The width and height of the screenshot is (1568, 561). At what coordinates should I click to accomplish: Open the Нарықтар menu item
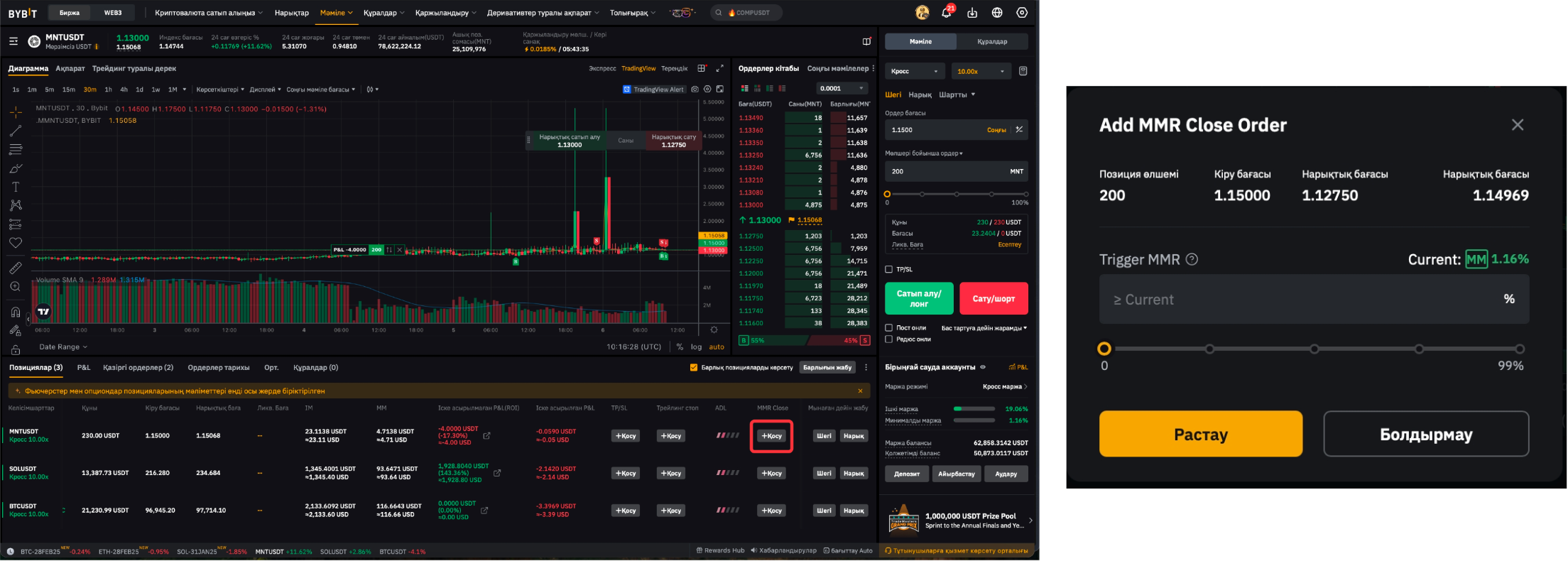pos(291,13)
